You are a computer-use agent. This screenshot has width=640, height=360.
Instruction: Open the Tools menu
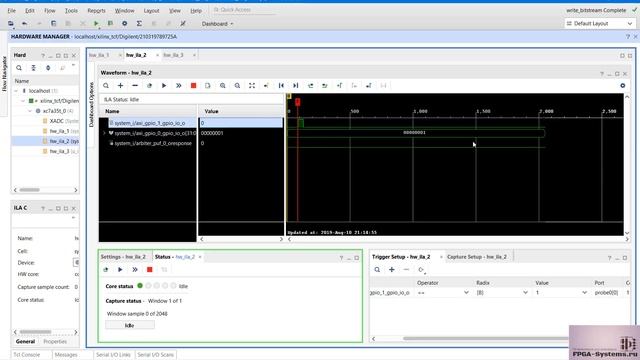click(71, 11)
